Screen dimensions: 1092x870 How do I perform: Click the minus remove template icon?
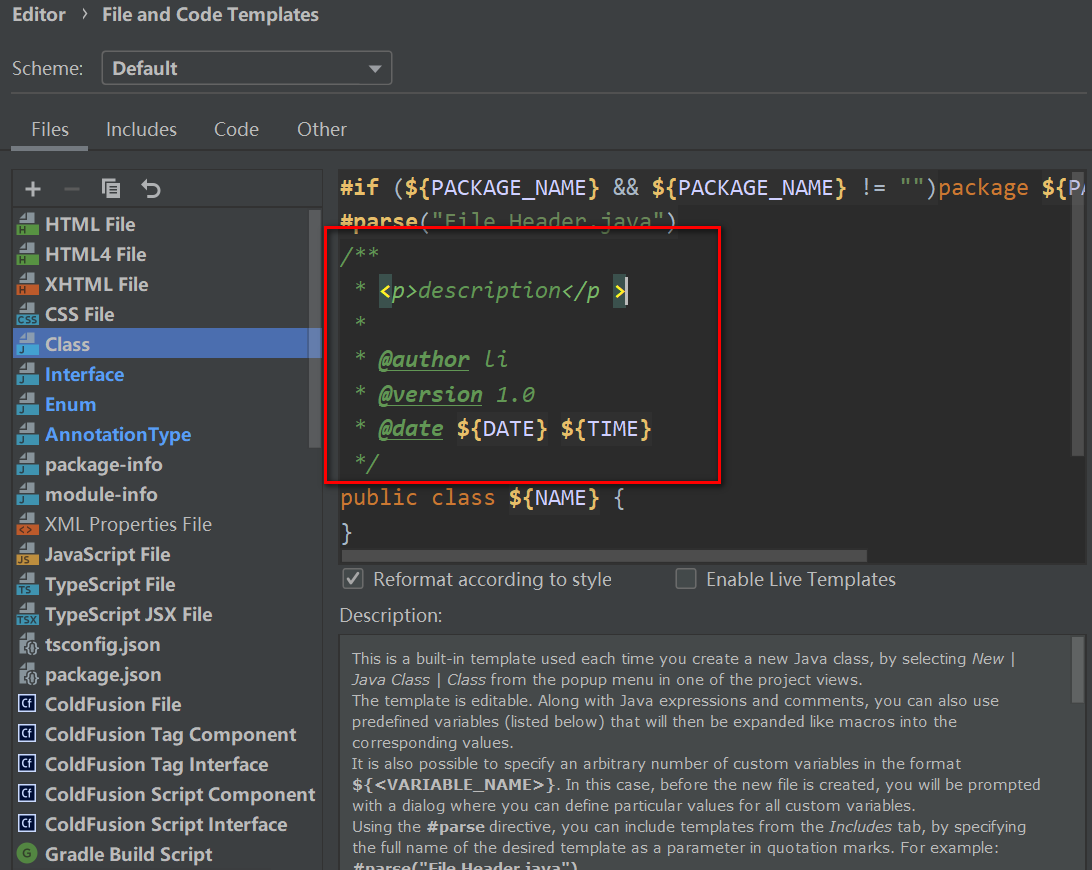point(72,189)
